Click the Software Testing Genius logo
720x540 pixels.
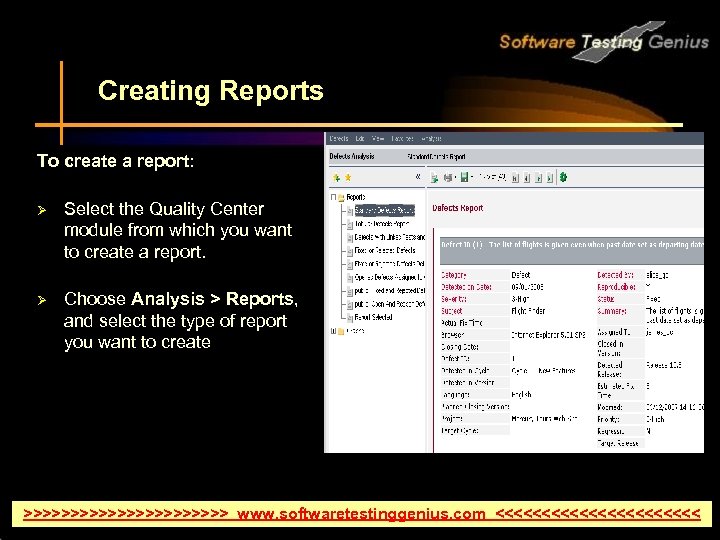(x=604, y=41)
